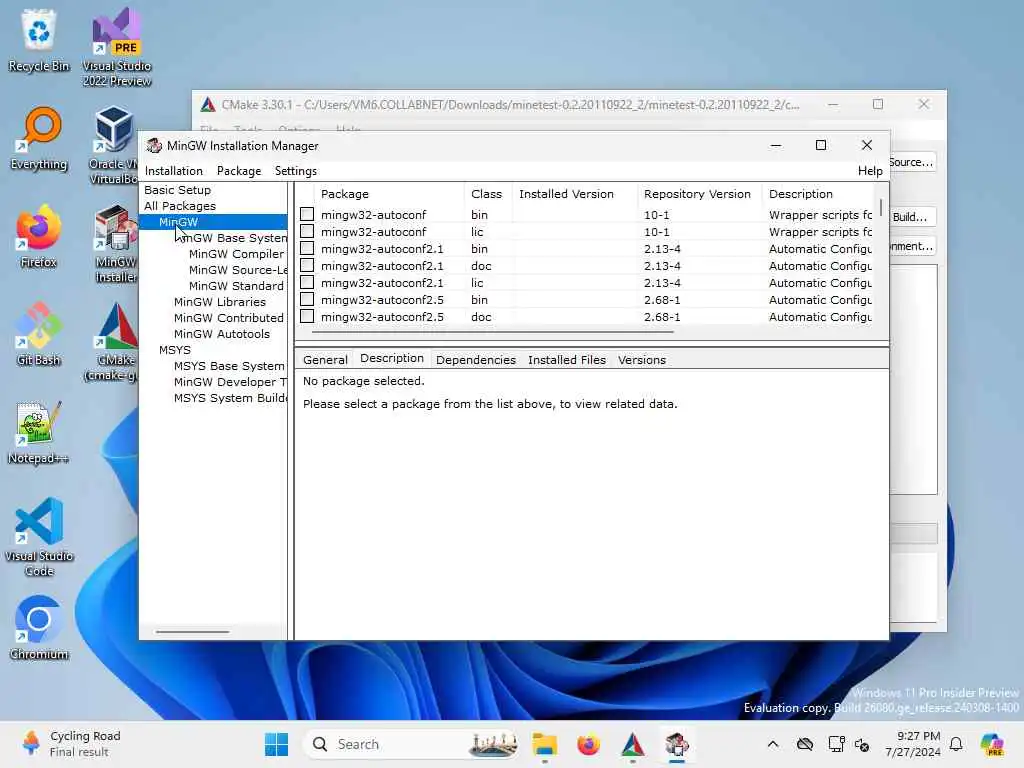The width and height of the screenshot is (1024, 768).
Task: Open File Explorer from the taskbar
Action: click(x=544, y=744)
